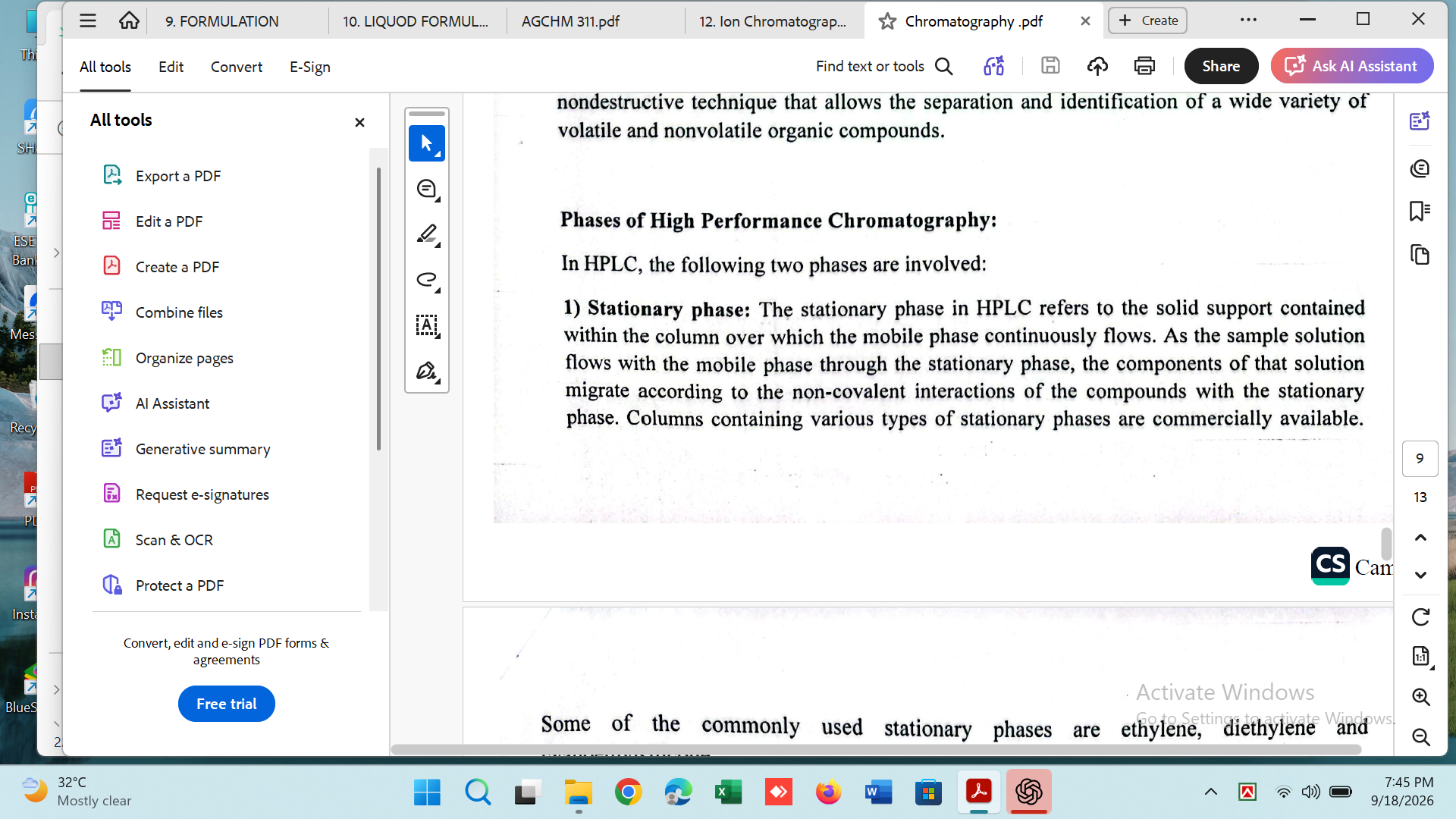Click the Share button
1456x819 pixels.
point(1221,66)
